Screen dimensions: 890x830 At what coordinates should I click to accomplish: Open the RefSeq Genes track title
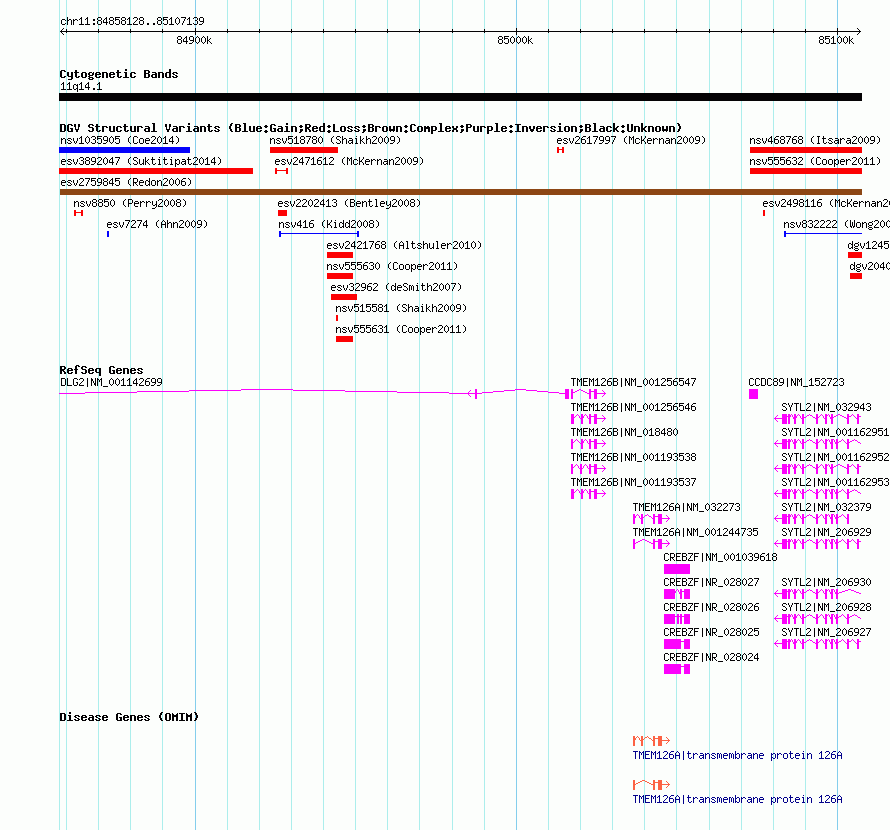[x=101, y=370]
